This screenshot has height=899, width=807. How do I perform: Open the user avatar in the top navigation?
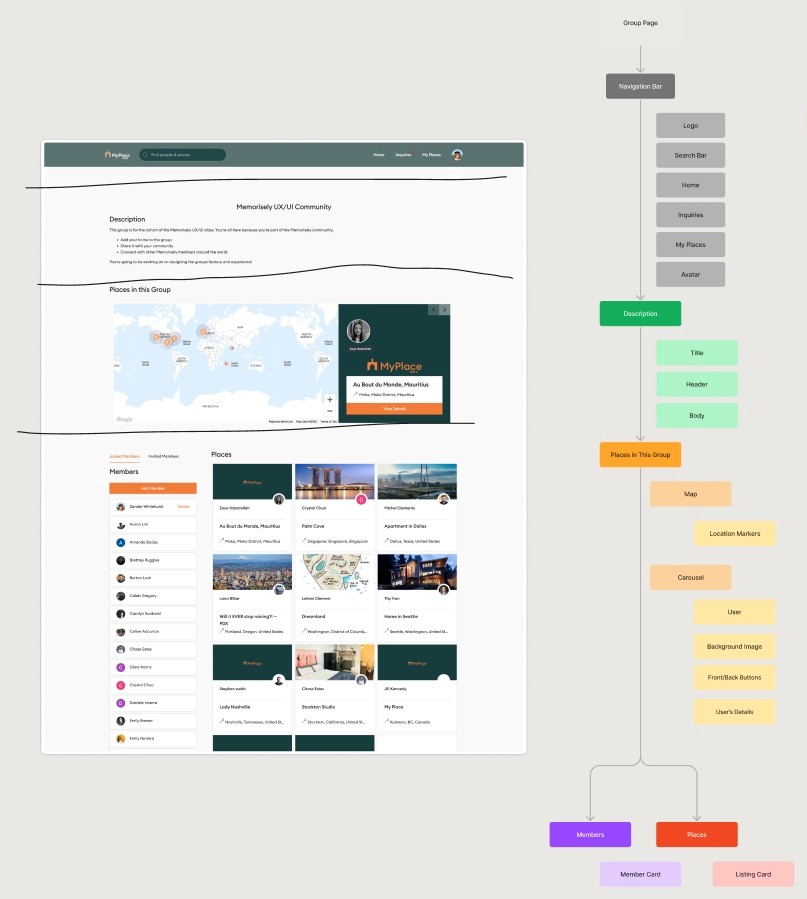(457, 155)
